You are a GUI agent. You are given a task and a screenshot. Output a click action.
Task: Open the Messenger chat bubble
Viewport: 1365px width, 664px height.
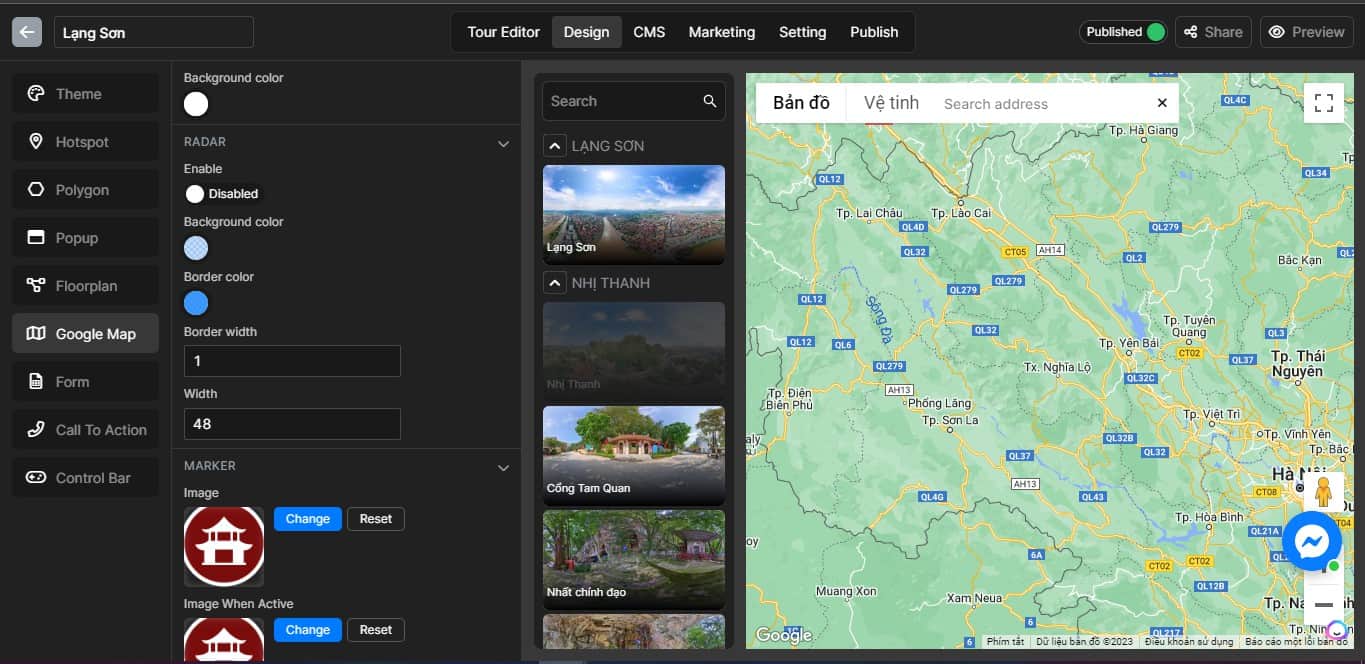1311,541
